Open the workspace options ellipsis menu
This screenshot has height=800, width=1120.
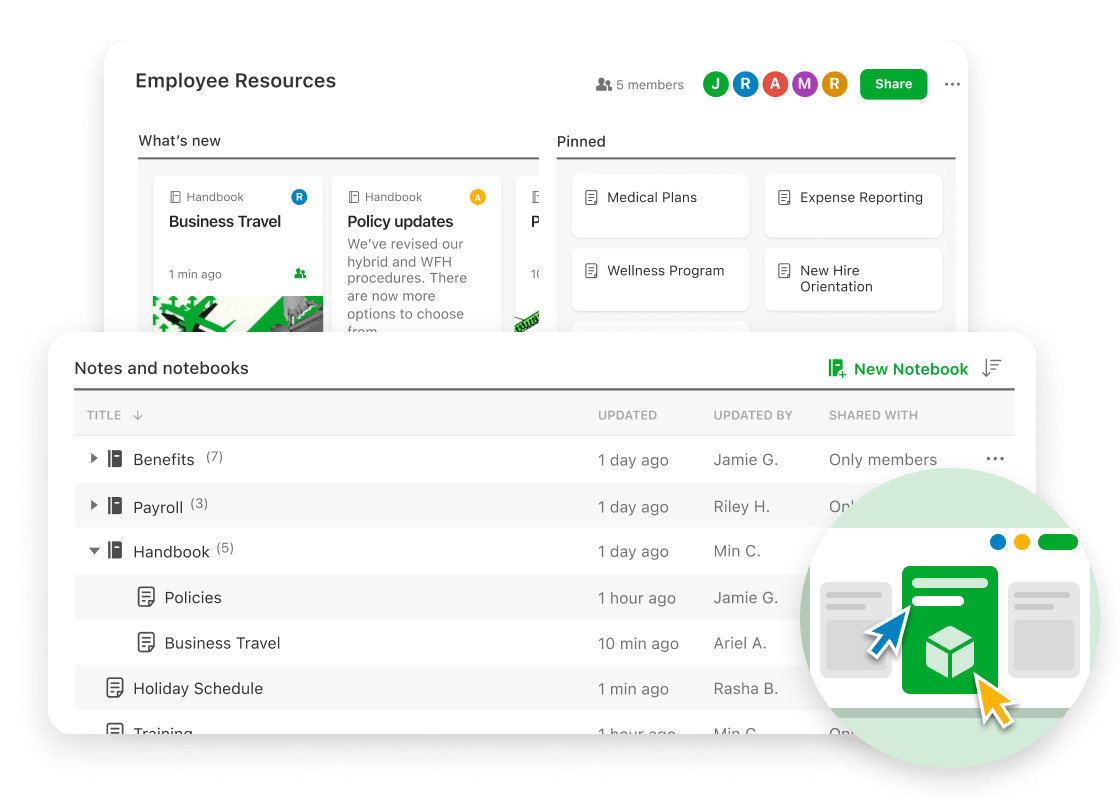point(951,84)
